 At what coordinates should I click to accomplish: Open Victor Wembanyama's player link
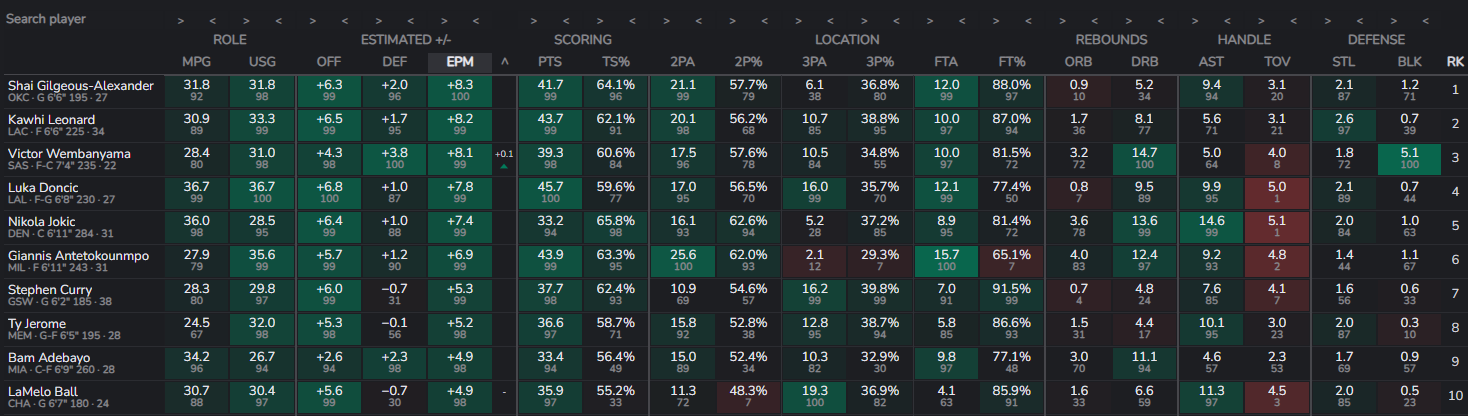[x=69, y=154]
